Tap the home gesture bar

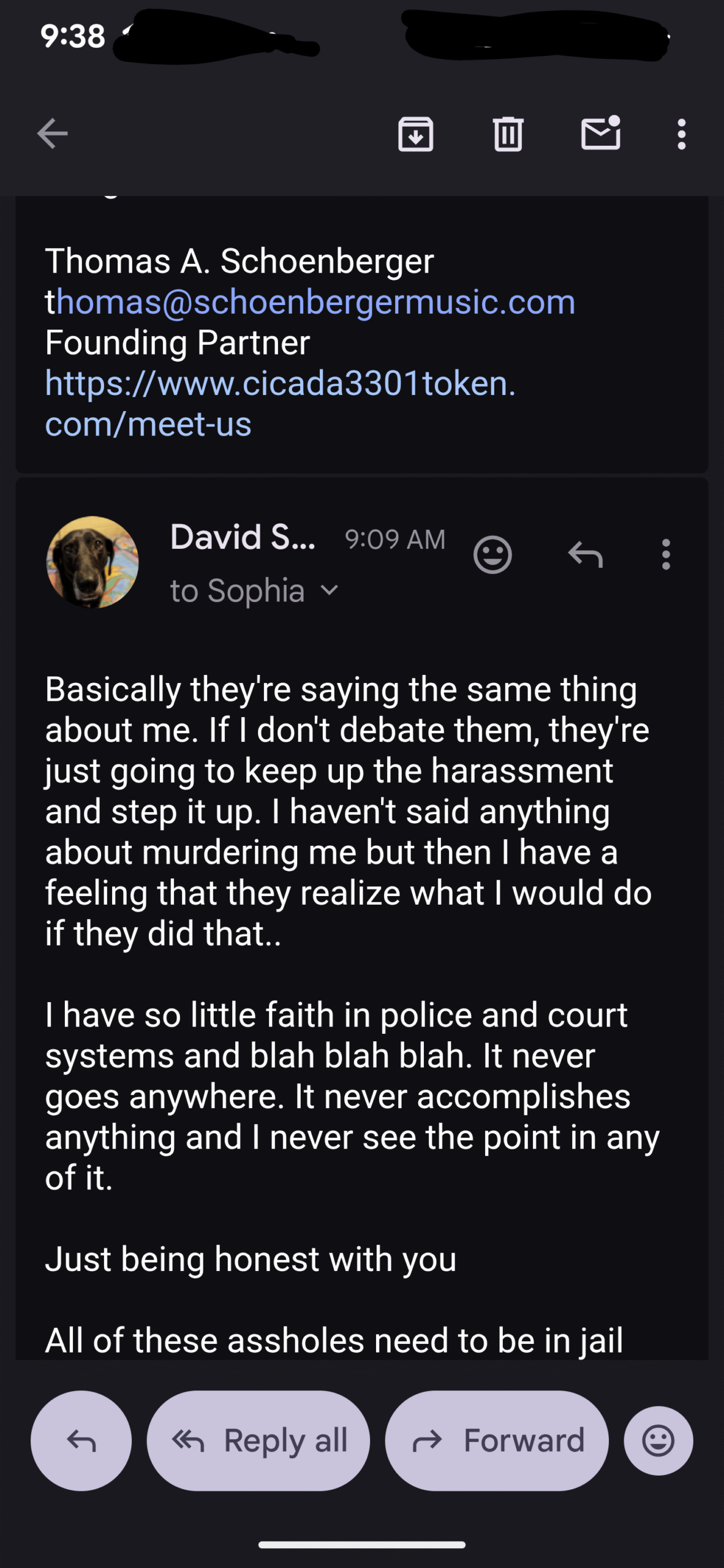(362, 1545)
